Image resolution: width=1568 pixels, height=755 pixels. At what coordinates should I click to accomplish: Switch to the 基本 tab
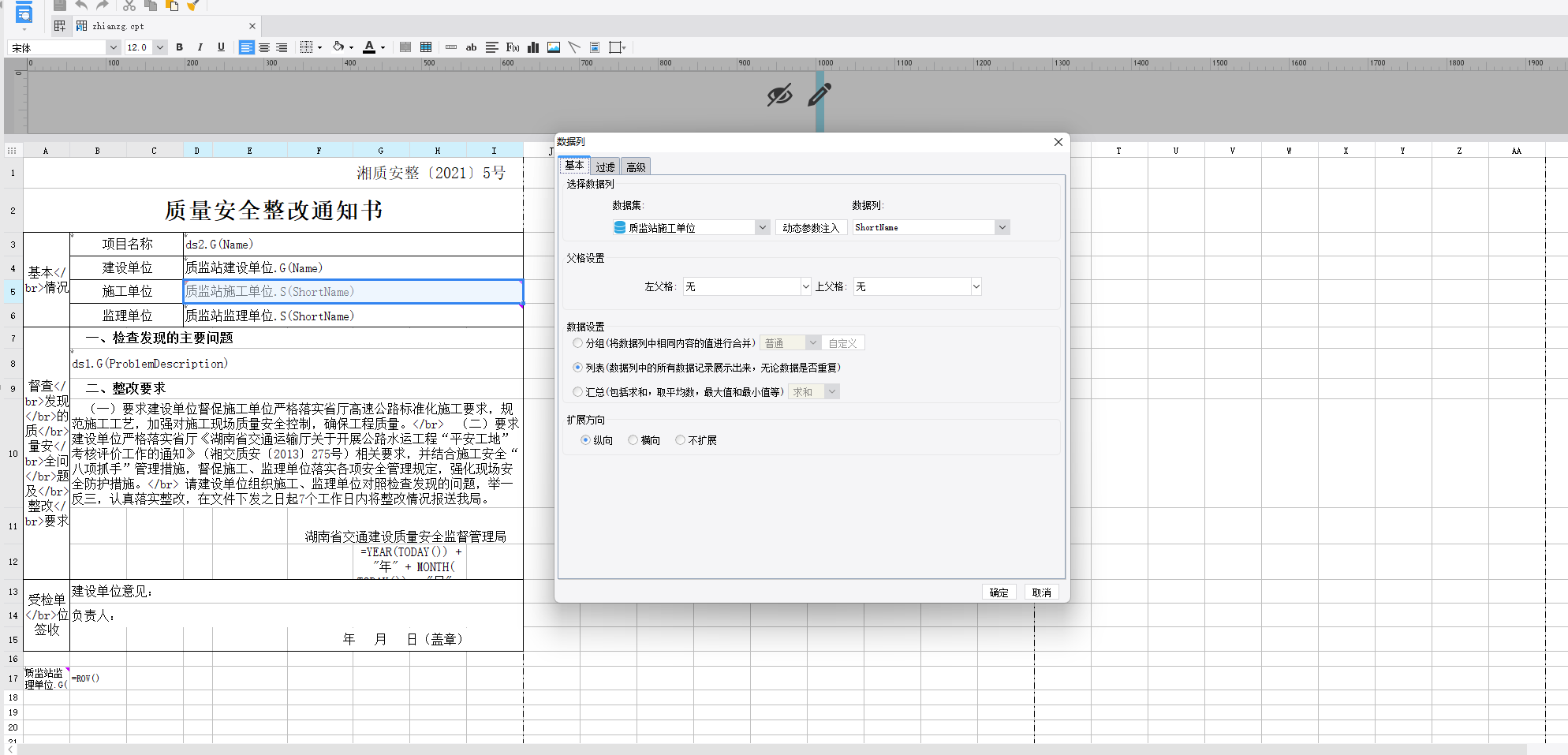pos(574,166)
